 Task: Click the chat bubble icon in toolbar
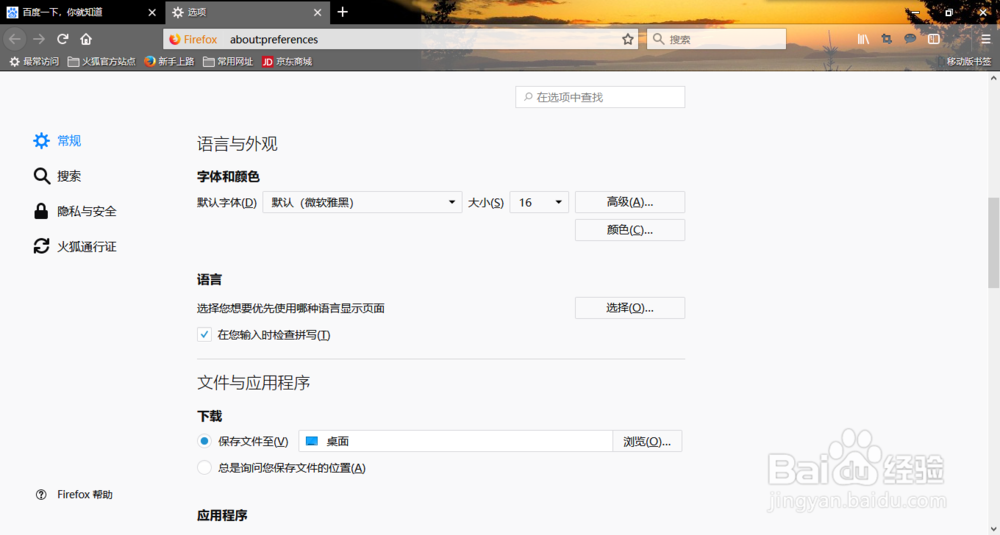click(910, 39)
